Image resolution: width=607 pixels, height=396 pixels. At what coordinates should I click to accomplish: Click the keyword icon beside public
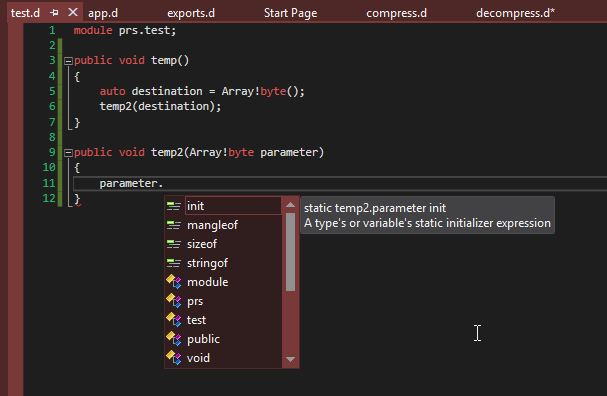(x=174, y=339)
